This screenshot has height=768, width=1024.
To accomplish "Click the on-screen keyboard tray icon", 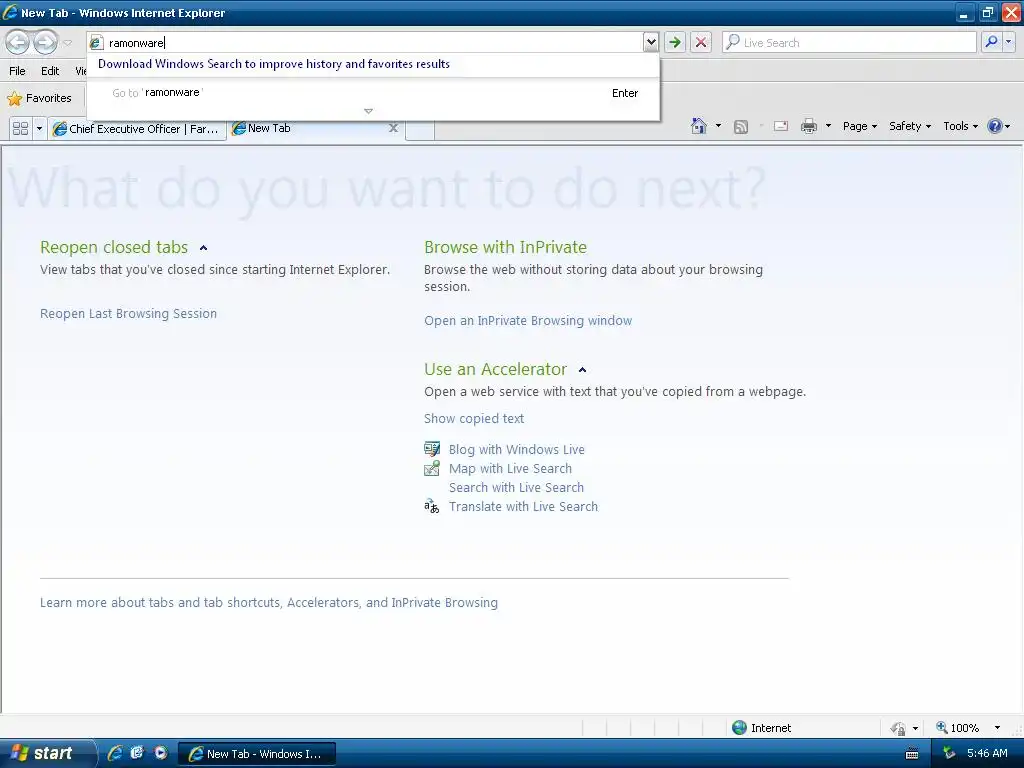I will 912,754.
